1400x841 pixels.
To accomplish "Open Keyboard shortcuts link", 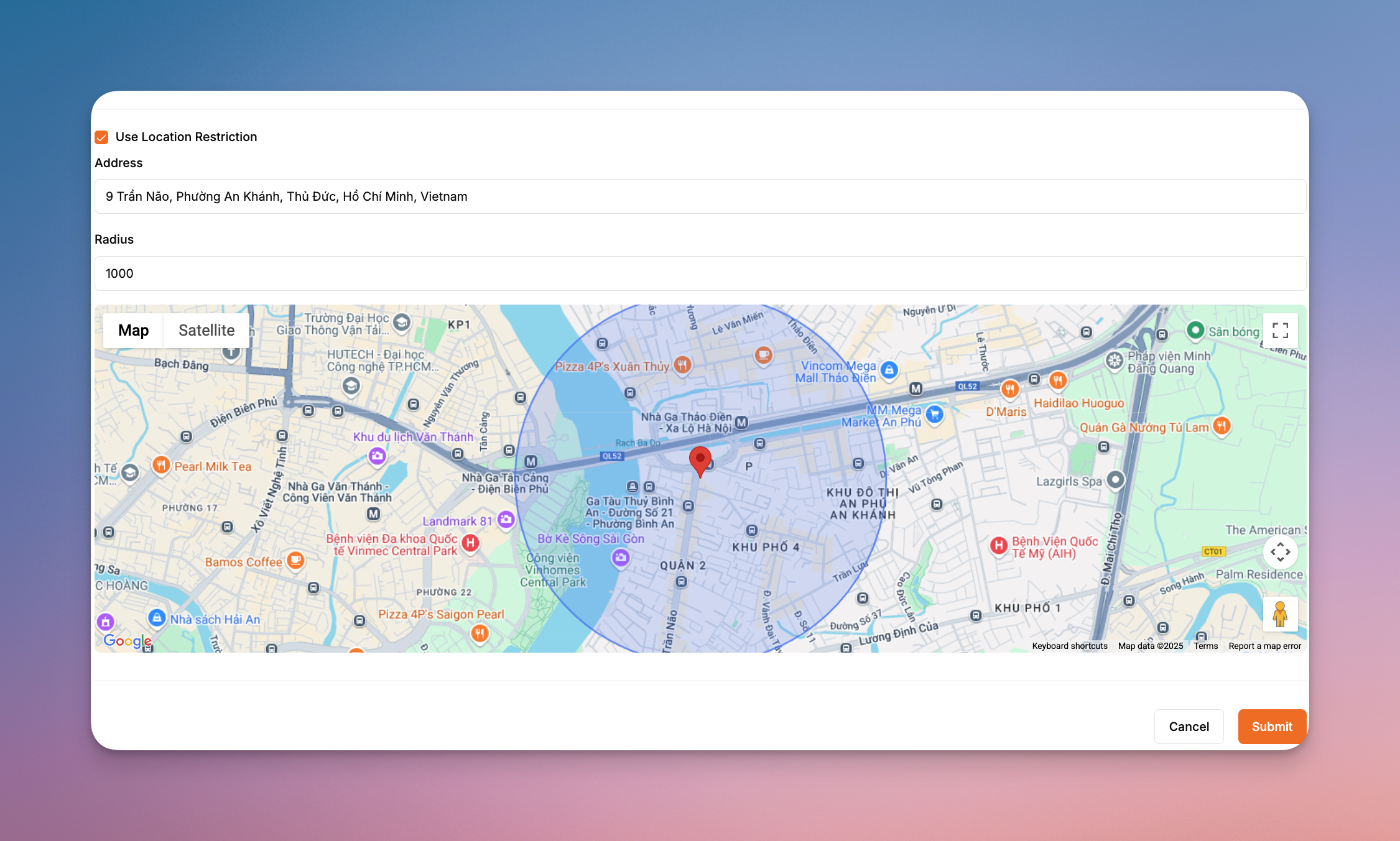I will [1070, 646].
